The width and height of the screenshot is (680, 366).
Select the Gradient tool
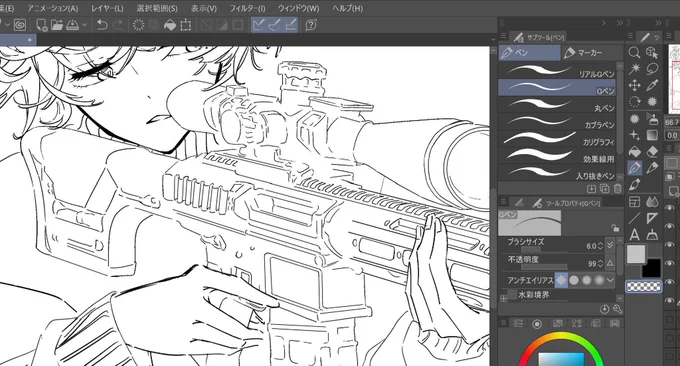[652, 135]
